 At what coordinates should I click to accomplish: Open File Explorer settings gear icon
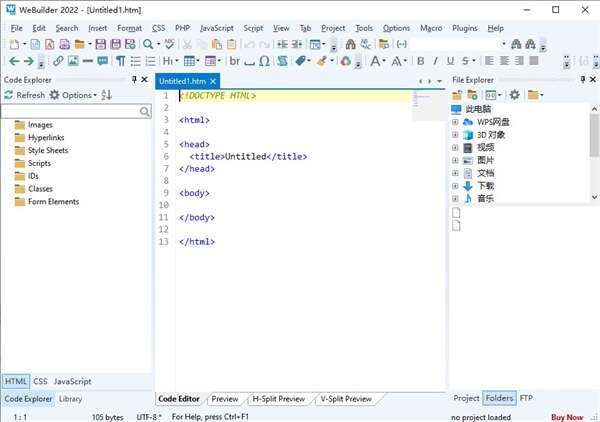(x=514, y=95)
